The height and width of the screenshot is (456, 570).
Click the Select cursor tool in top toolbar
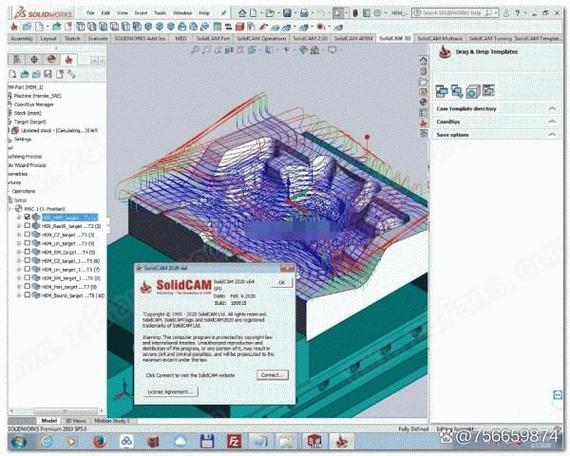pos(338,13)
